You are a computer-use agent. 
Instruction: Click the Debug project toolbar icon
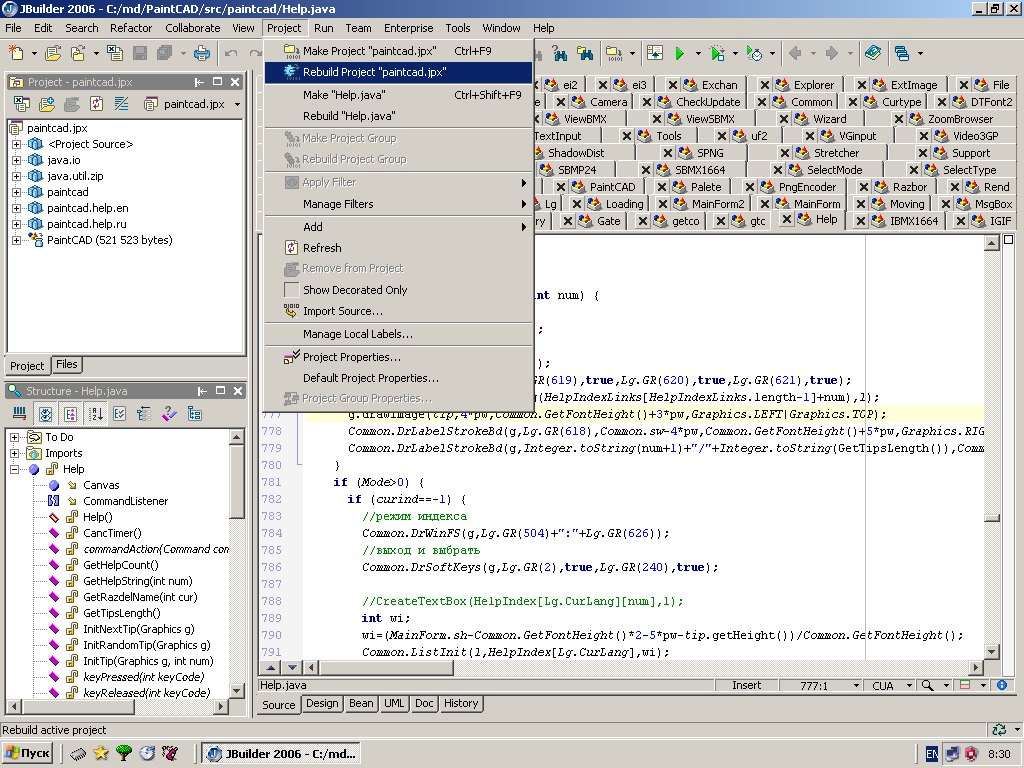coord(717,53)
